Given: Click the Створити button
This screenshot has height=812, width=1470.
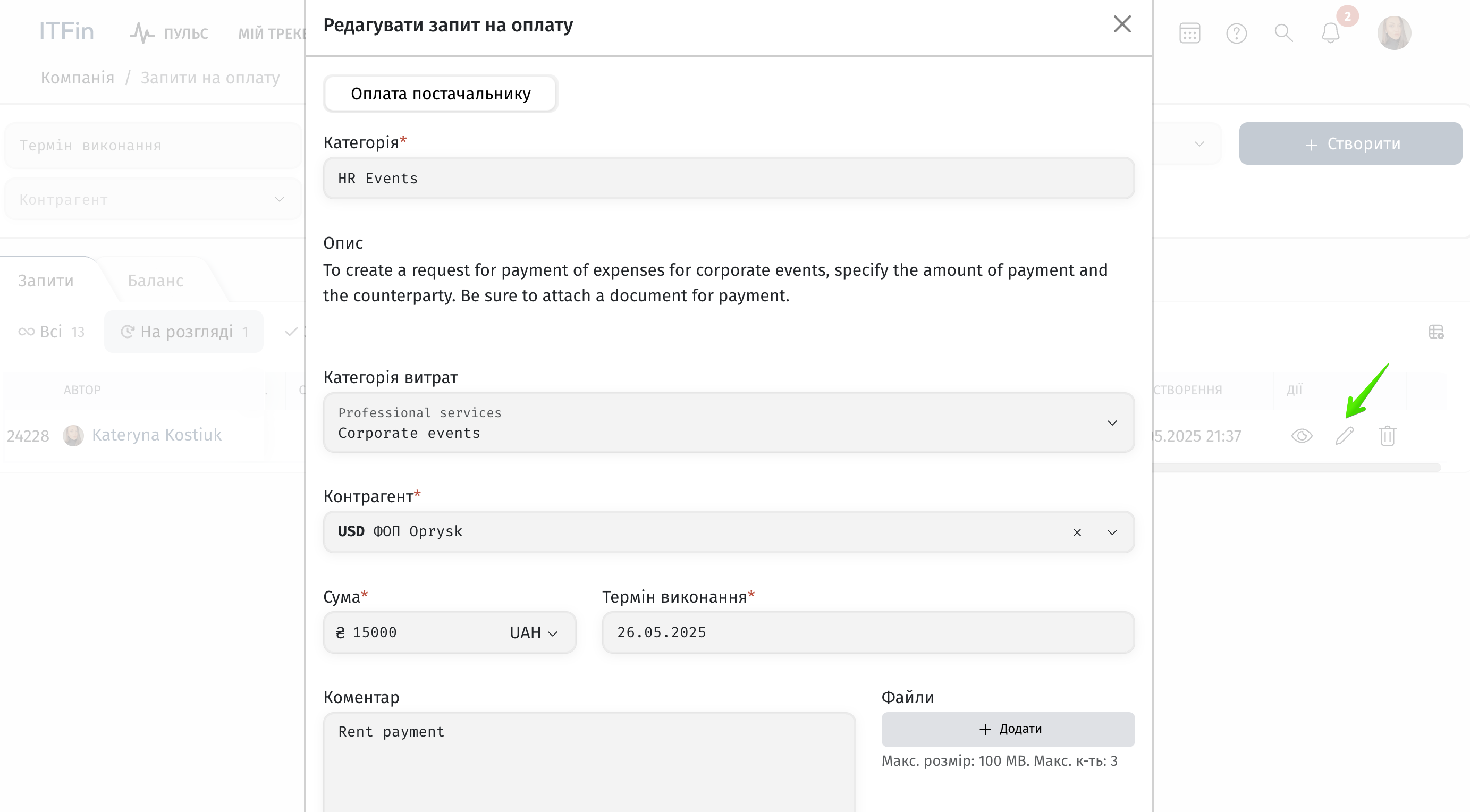Looking at the screenshot, I should [1350, 144].
